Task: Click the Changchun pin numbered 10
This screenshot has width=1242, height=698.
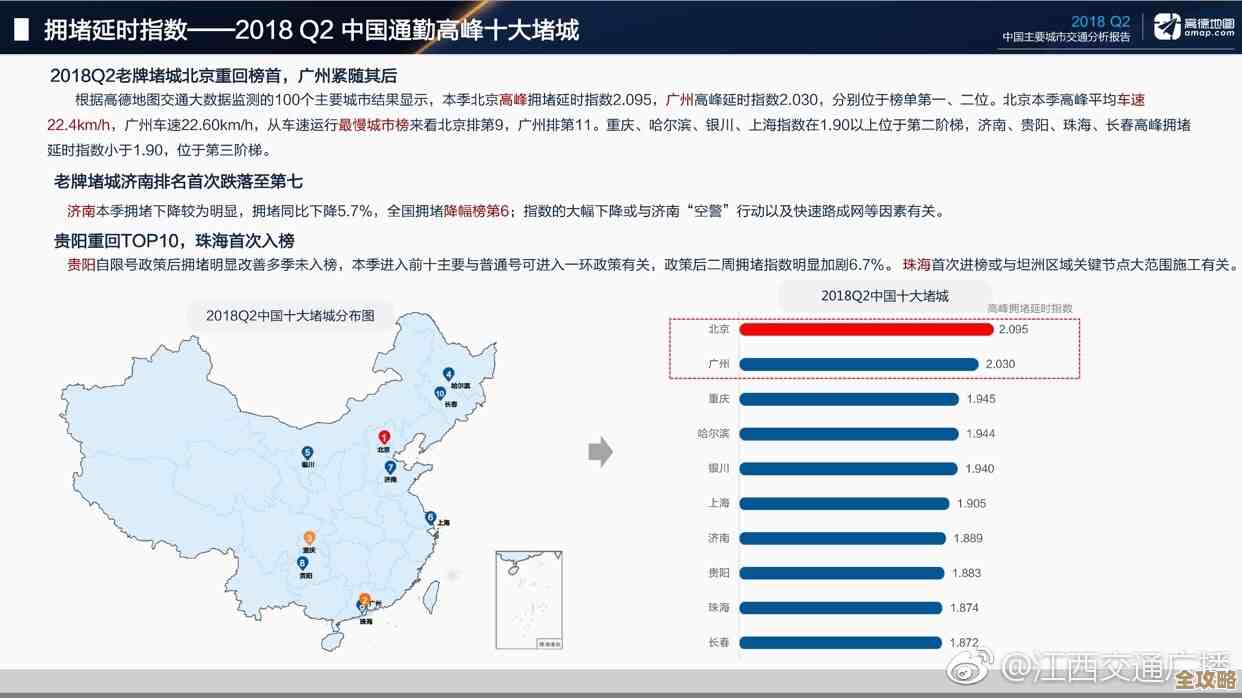Action: (x=439, y=393)
